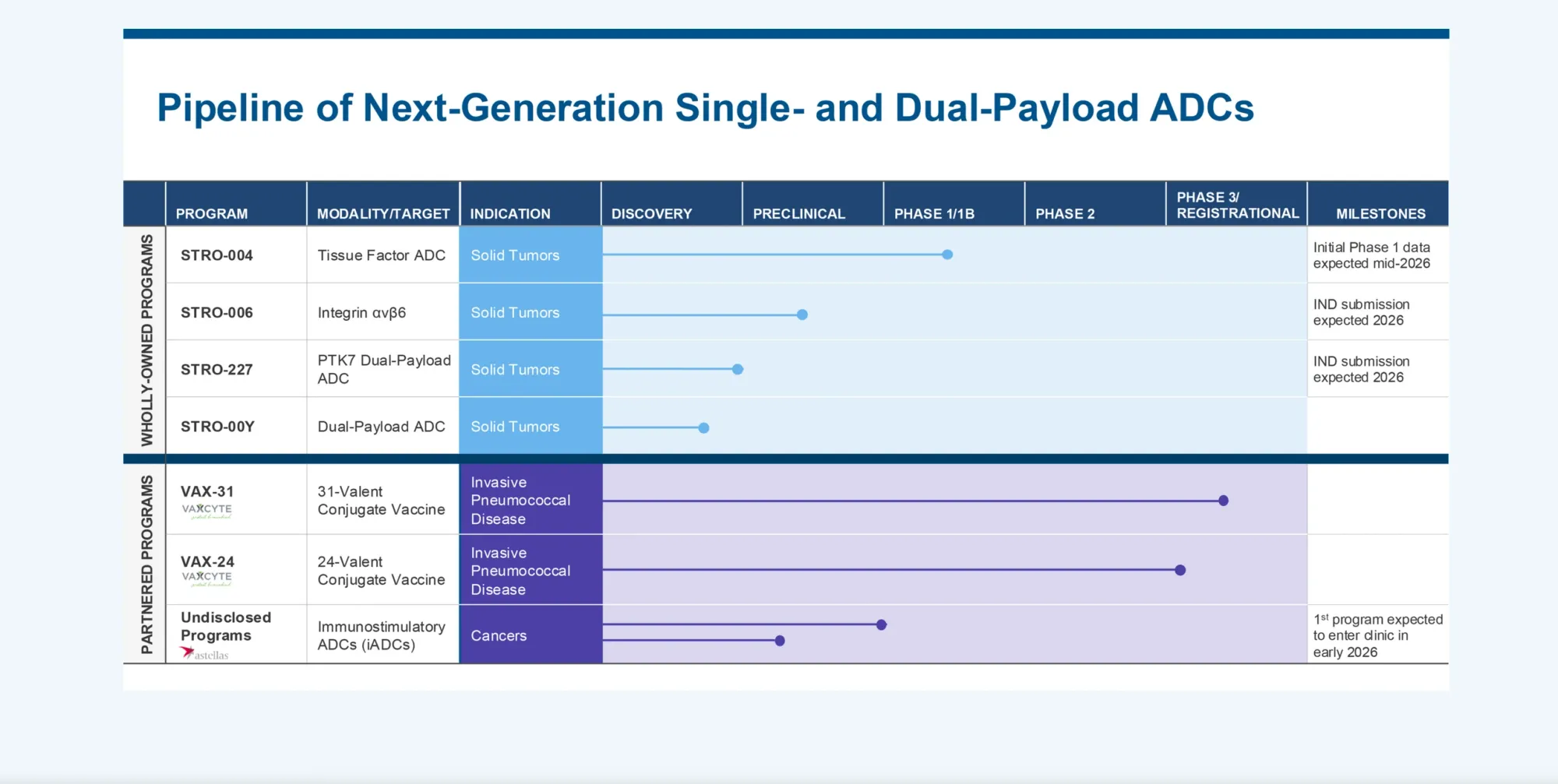Click the Astellas logo under Undisclosed Programs
Image resolution: width=1558 pixels, height=784 pixels.
[205, 654]
